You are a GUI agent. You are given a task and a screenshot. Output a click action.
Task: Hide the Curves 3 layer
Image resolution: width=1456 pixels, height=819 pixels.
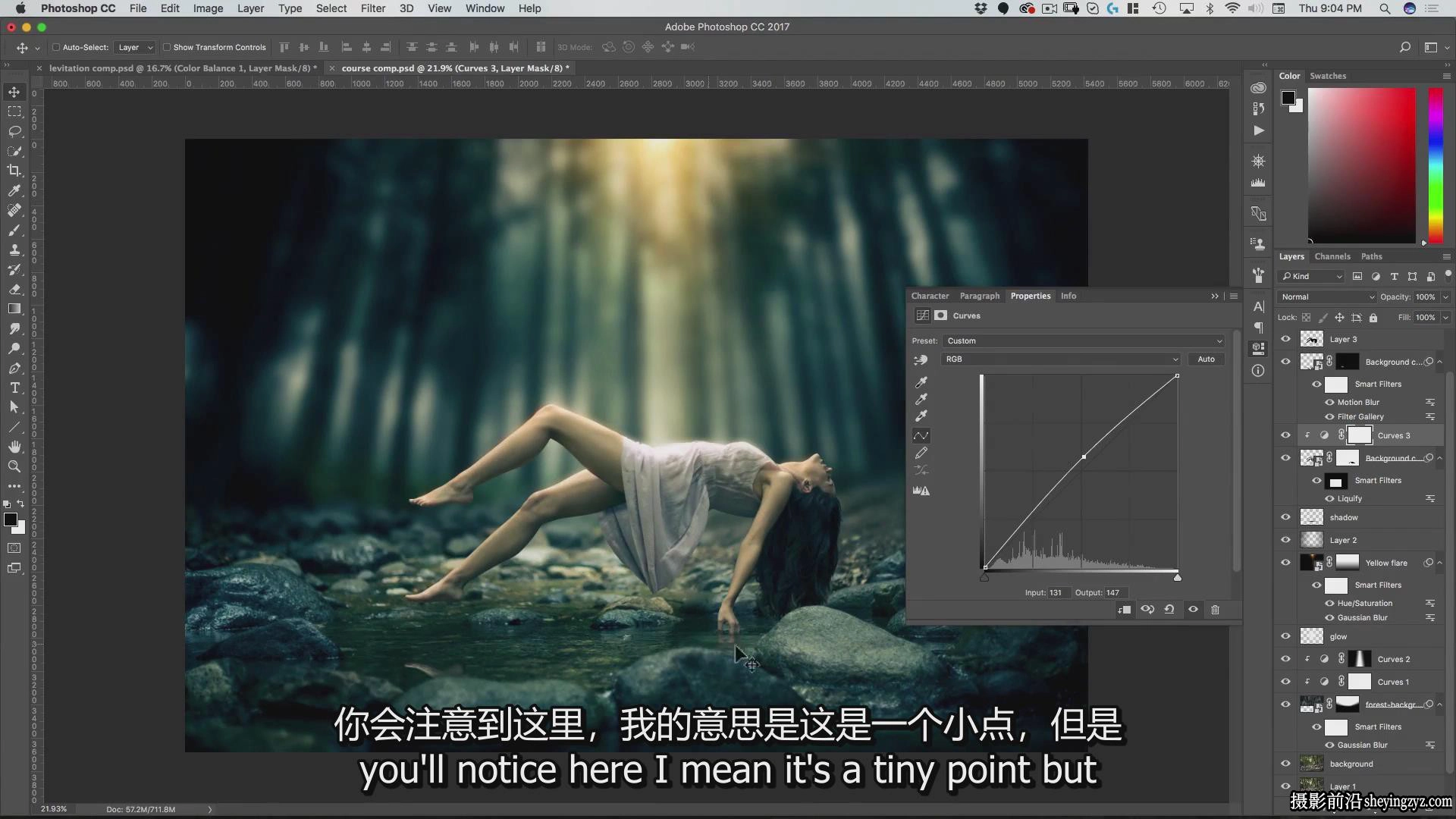tap(1285, 435)
